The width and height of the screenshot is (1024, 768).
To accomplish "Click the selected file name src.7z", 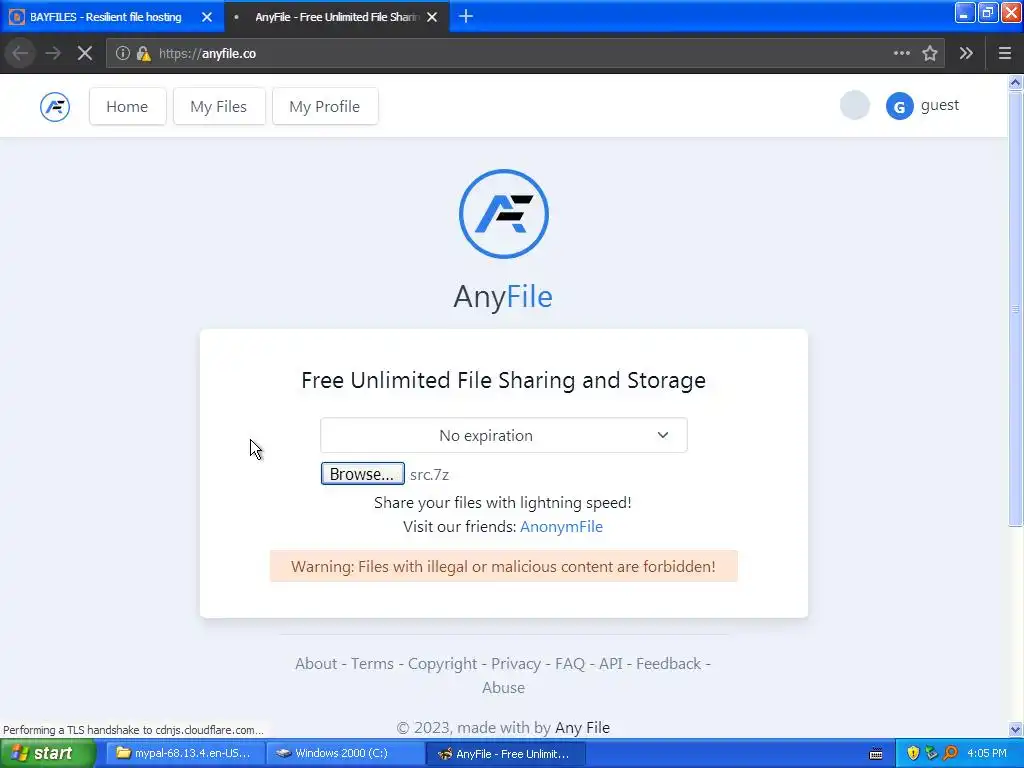I will [429, 475].
